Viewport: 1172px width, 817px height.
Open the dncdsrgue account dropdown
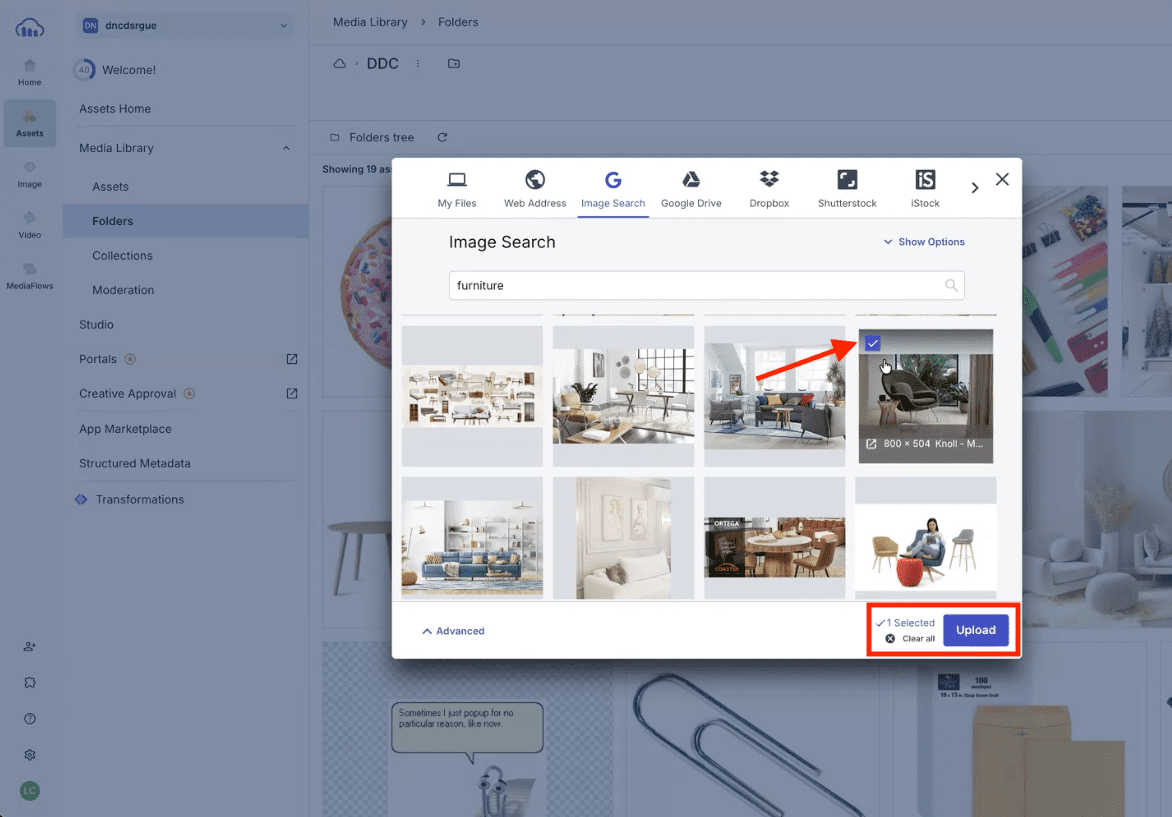[185, 25]
